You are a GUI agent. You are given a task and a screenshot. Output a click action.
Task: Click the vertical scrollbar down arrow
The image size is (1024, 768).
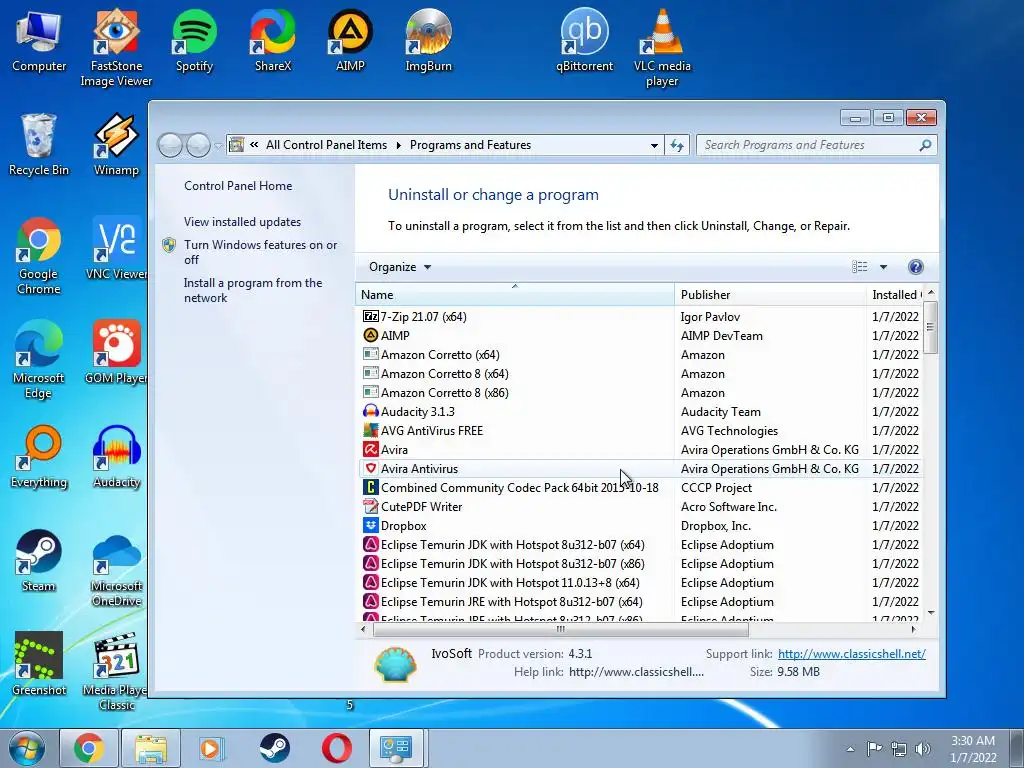click(931, 613)
